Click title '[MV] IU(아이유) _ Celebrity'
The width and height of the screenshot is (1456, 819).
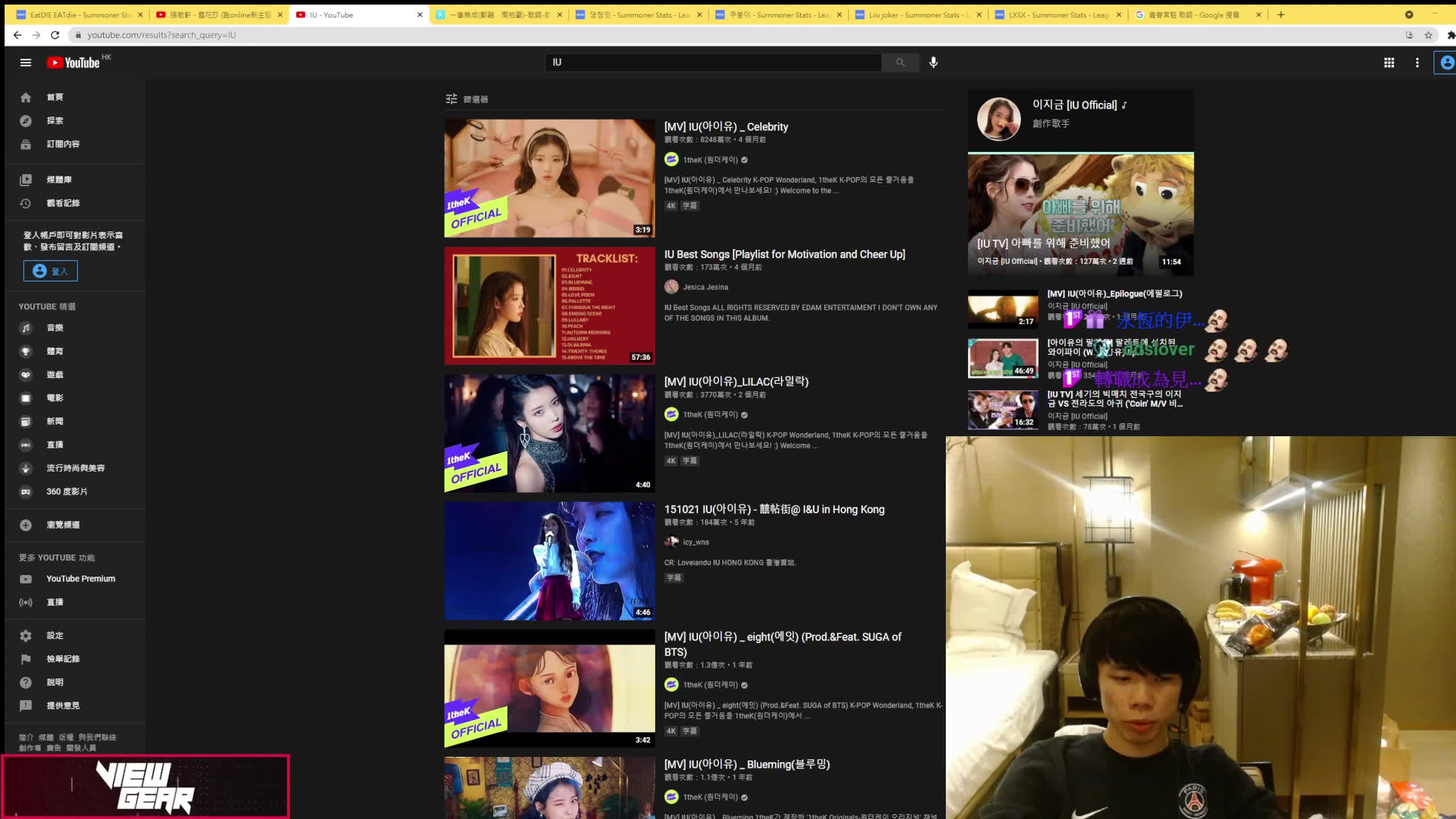pos(726,126)
